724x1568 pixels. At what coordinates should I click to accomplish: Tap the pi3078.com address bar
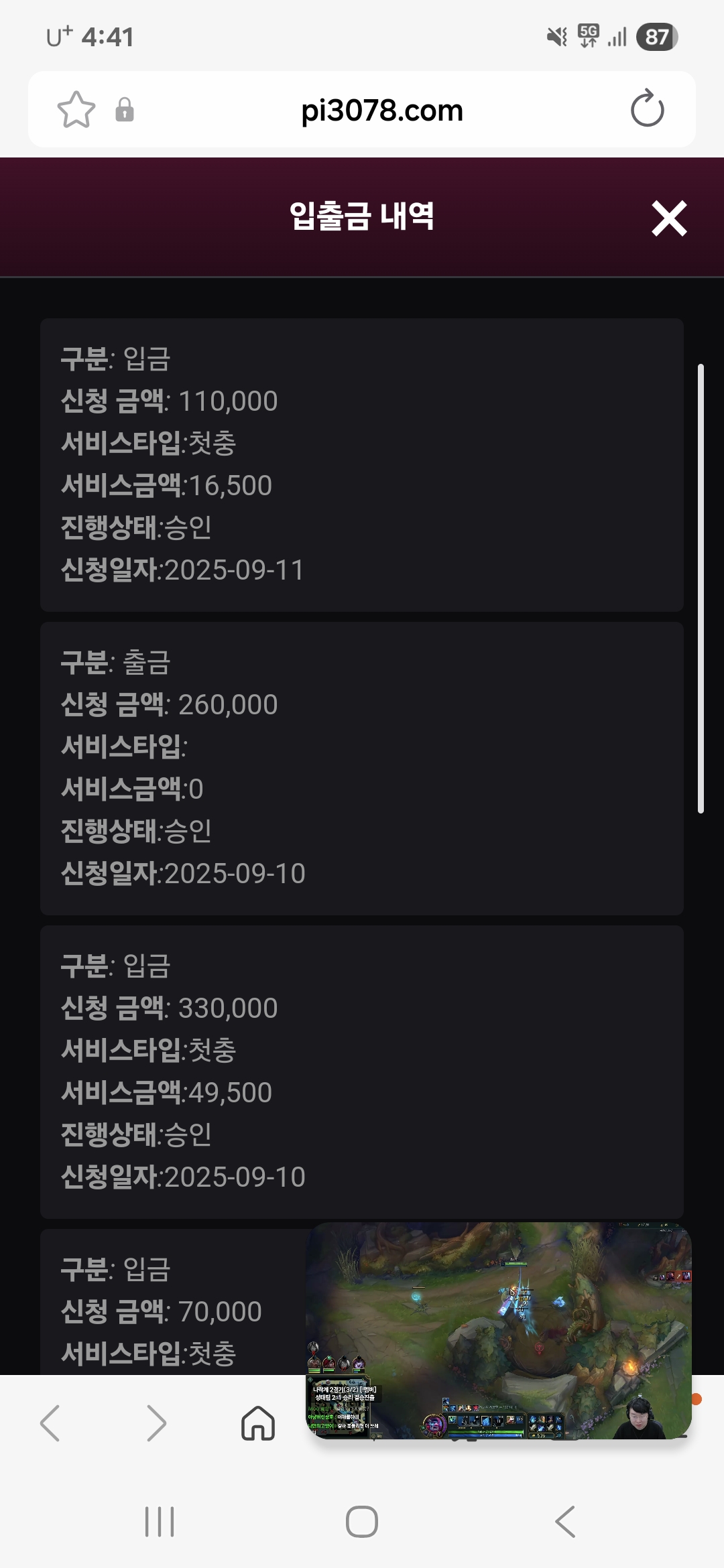click(x=382, y=111)
